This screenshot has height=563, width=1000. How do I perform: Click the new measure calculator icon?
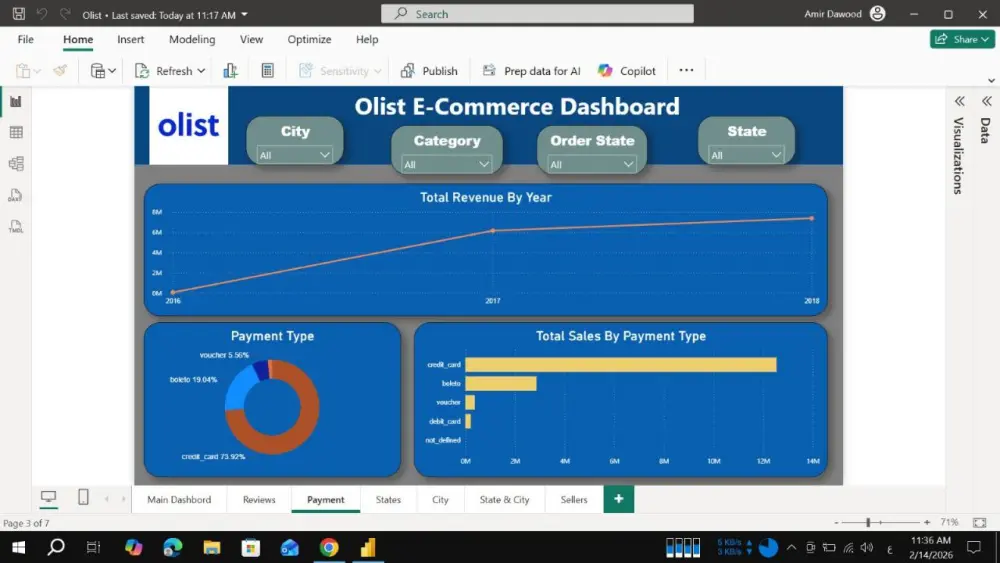[x=268, y=71]
